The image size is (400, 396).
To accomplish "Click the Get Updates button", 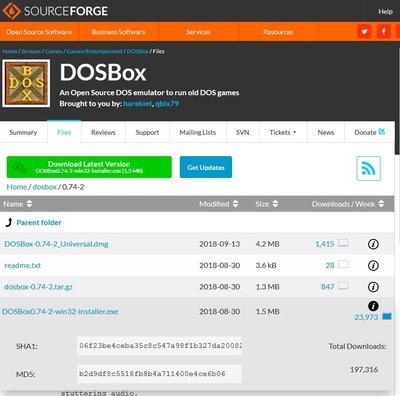I will point(206,167).
